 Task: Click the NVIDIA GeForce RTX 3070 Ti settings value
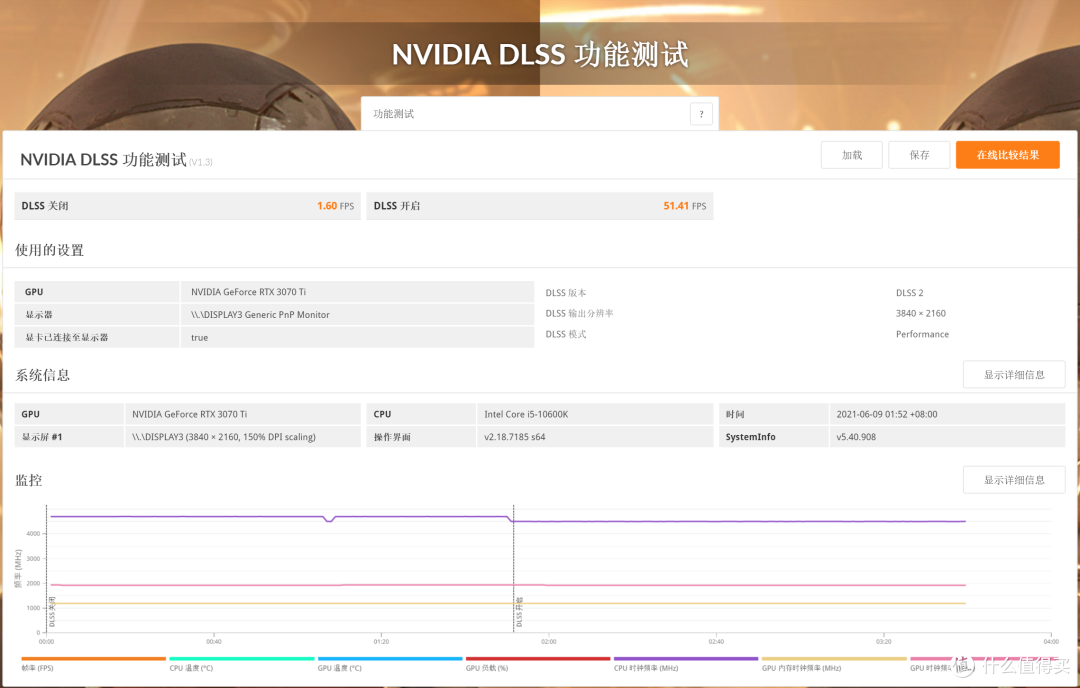coord(249,292)
